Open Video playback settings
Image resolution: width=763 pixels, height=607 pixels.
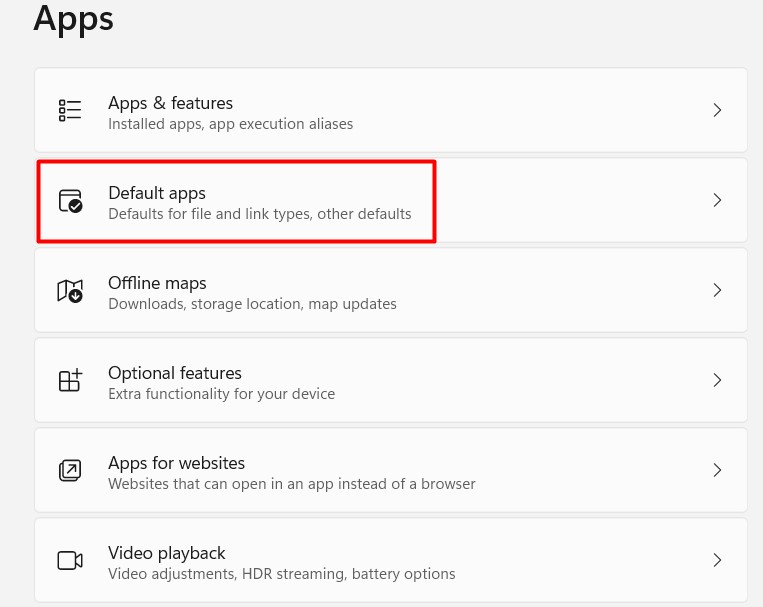click(x=166, y=553)
